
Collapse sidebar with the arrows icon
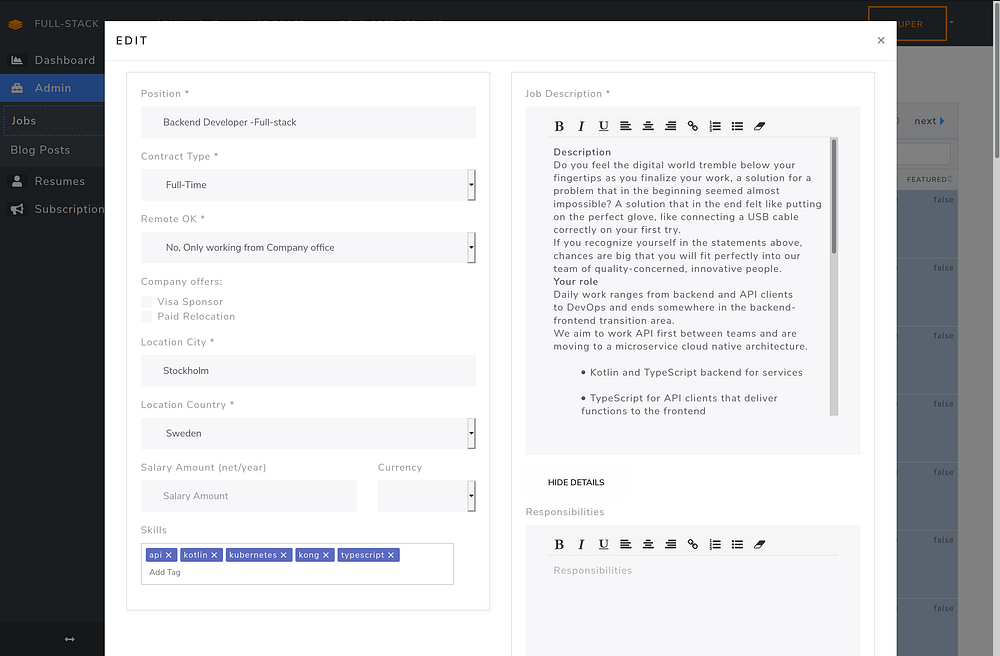[70, 639]
